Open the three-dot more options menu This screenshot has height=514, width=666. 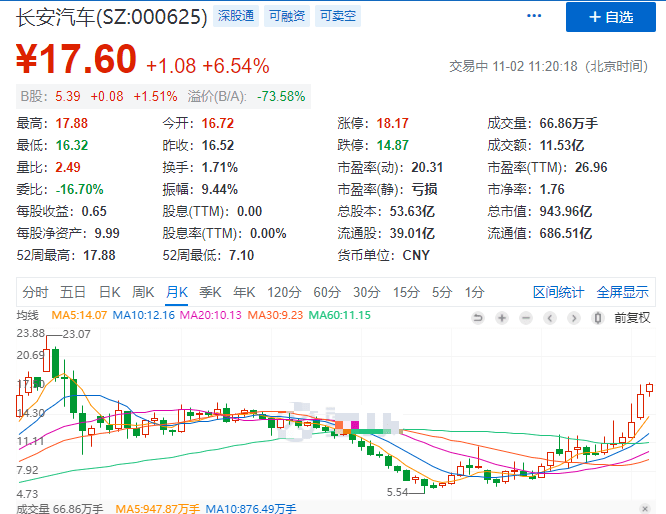coord(533,17)
